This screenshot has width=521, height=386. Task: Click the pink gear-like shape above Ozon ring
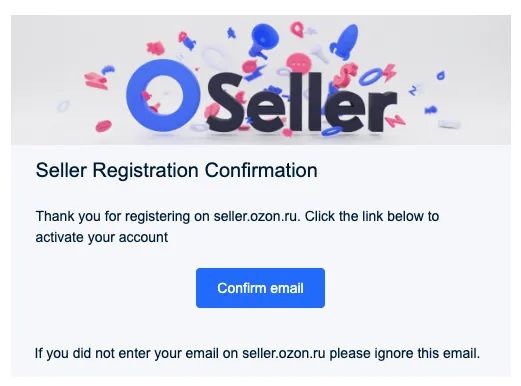155,48
